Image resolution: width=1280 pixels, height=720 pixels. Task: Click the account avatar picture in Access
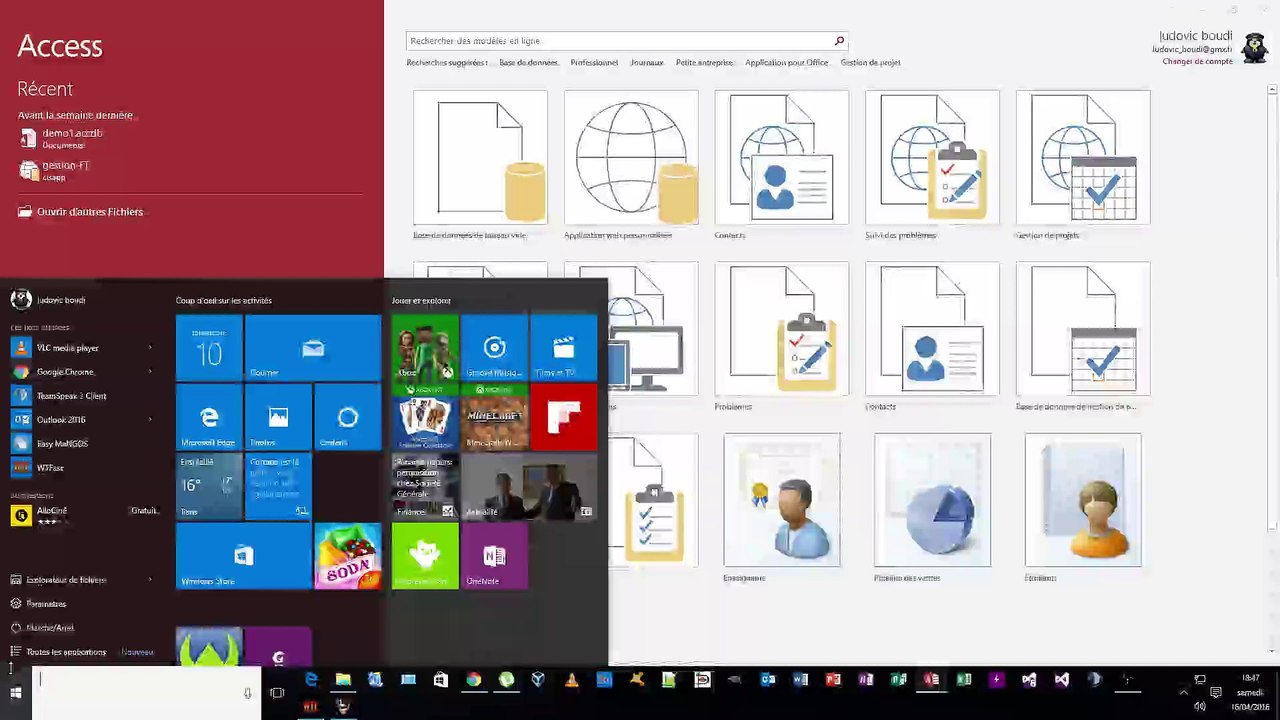point(1255,47)
